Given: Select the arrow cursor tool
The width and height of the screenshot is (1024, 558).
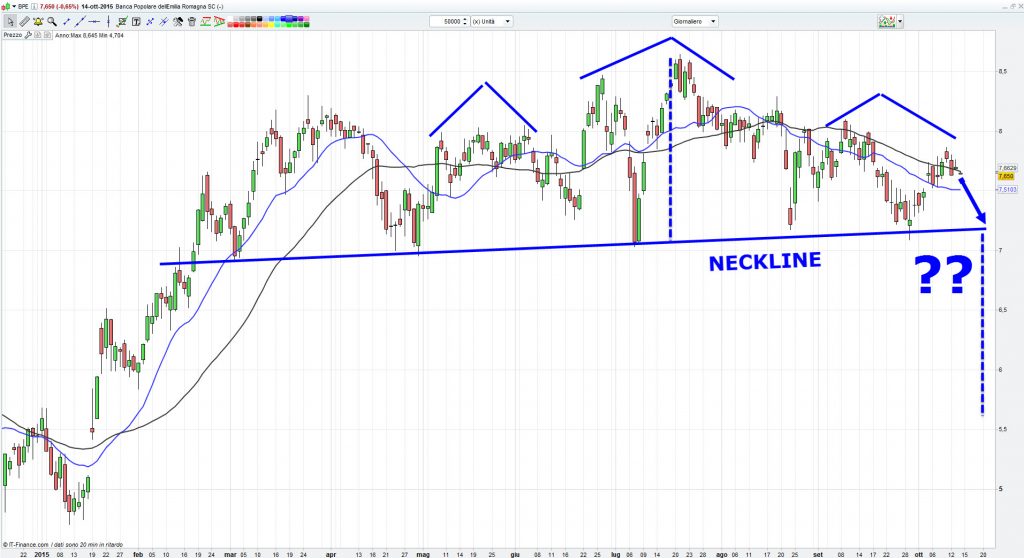Looking at the screenshot, I should [11, 21].
